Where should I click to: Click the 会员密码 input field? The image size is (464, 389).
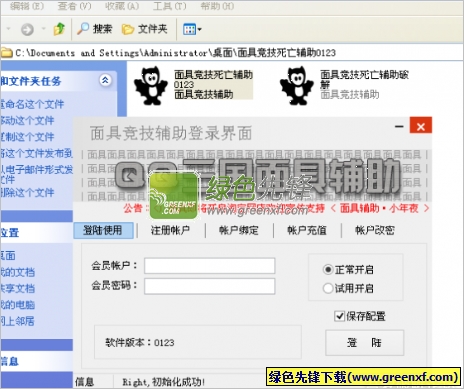tap(210, 286)
